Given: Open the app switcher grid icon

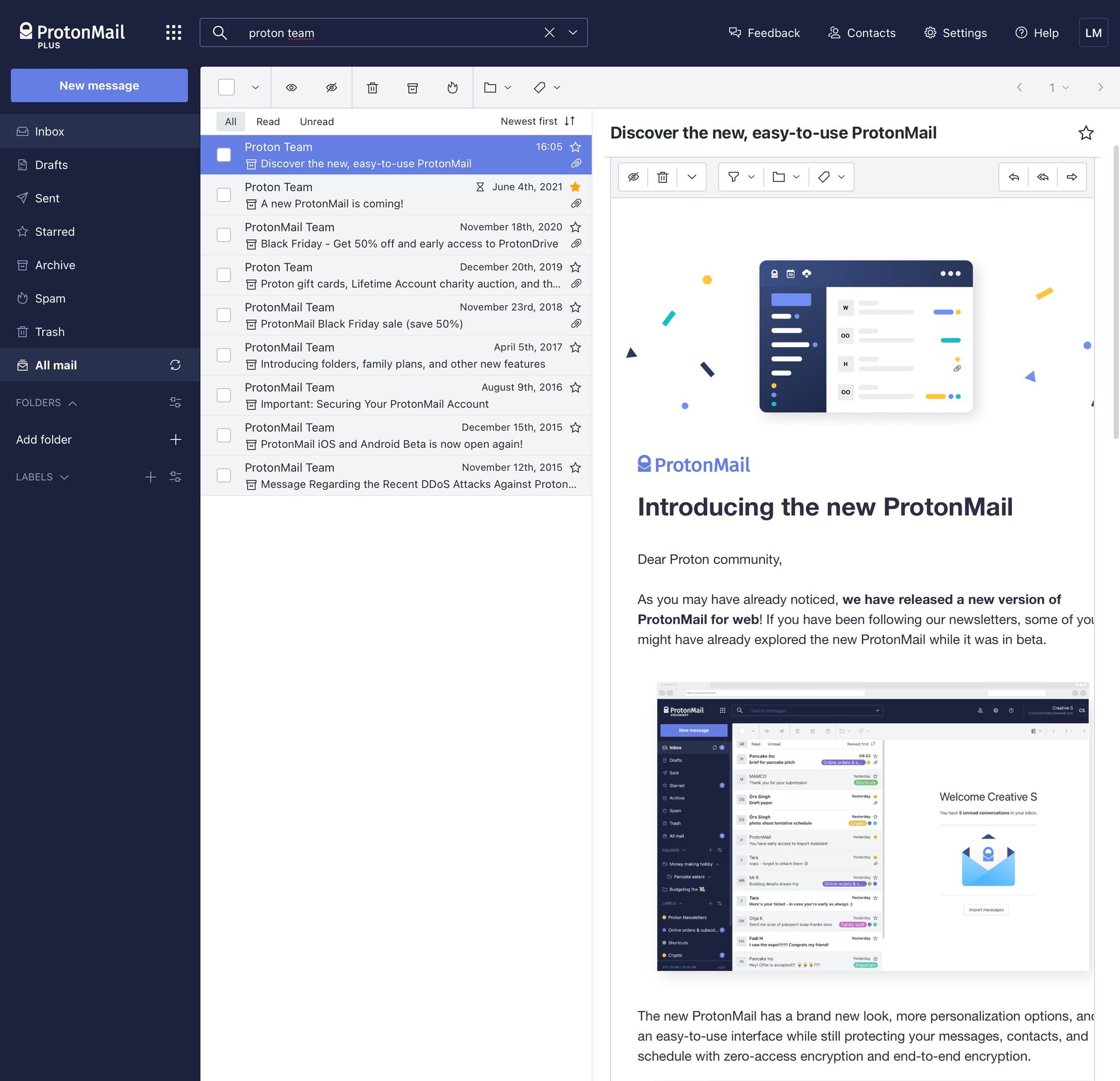Looking at the screenshot, I should click(x=174, y=32).
